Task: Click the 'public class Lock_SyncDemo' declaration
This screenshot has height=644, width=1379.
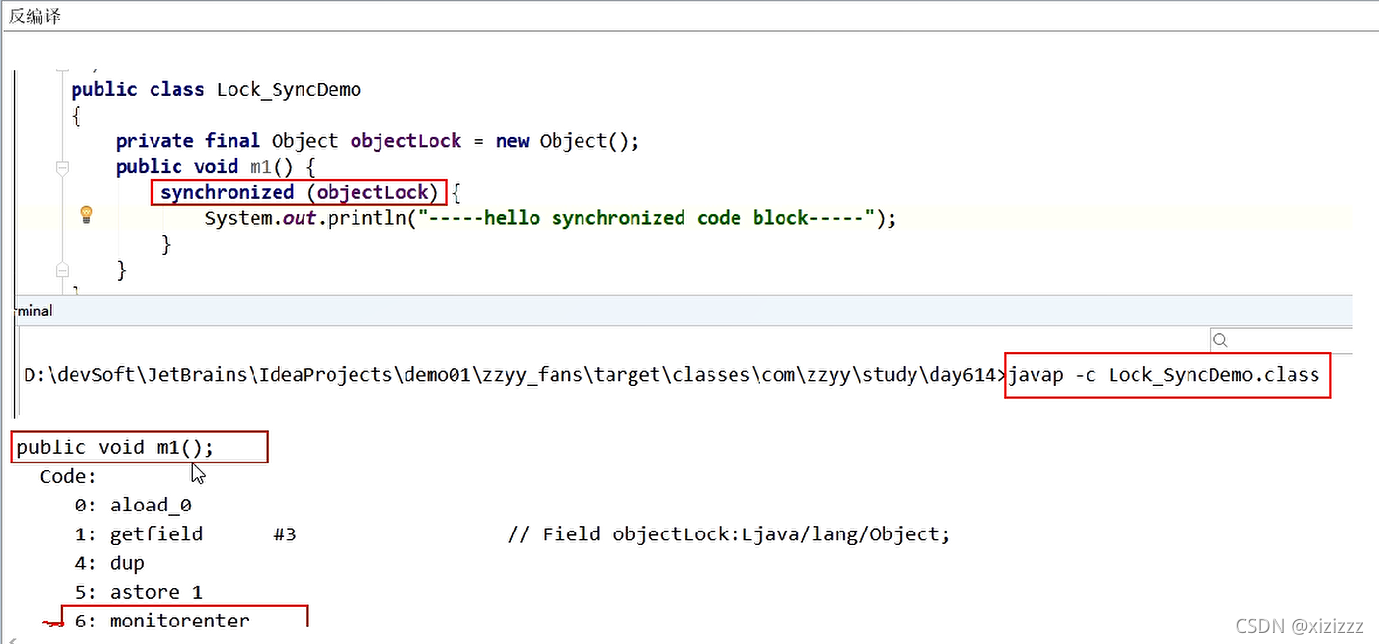Action: pyautogui.click(x=216, y=89)
